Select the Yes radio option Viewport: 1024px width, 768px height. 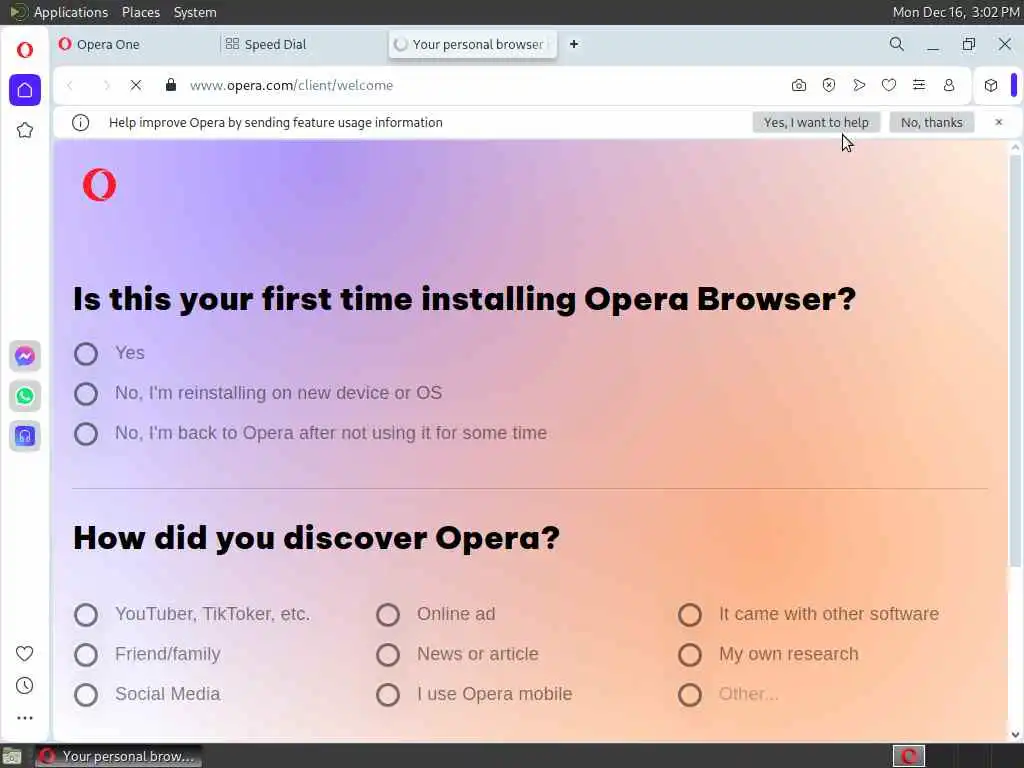(86, 354)
